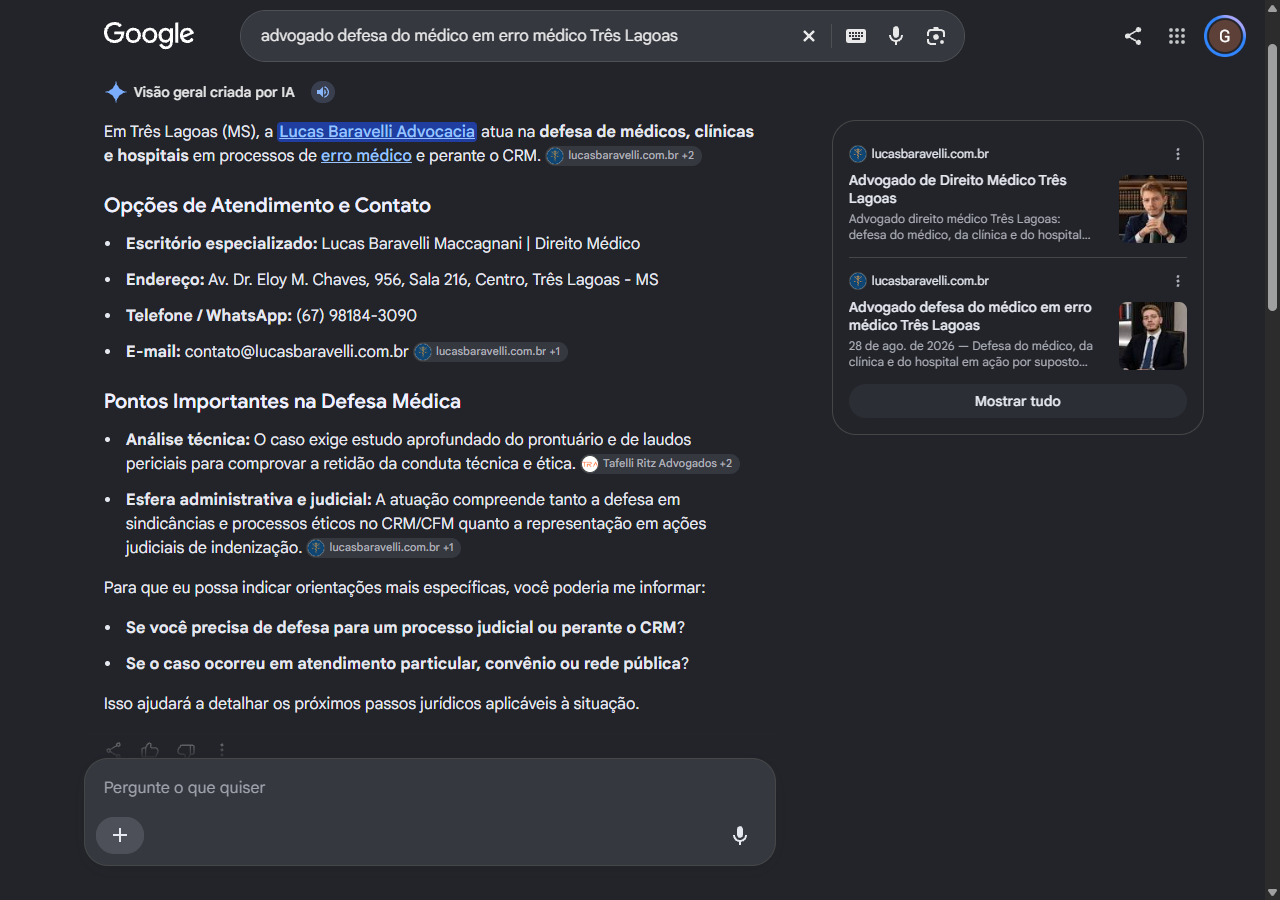This screenshot has height=900, width=1280.
Task: Clear the search query with X
Action: click(x=809, y=36)
